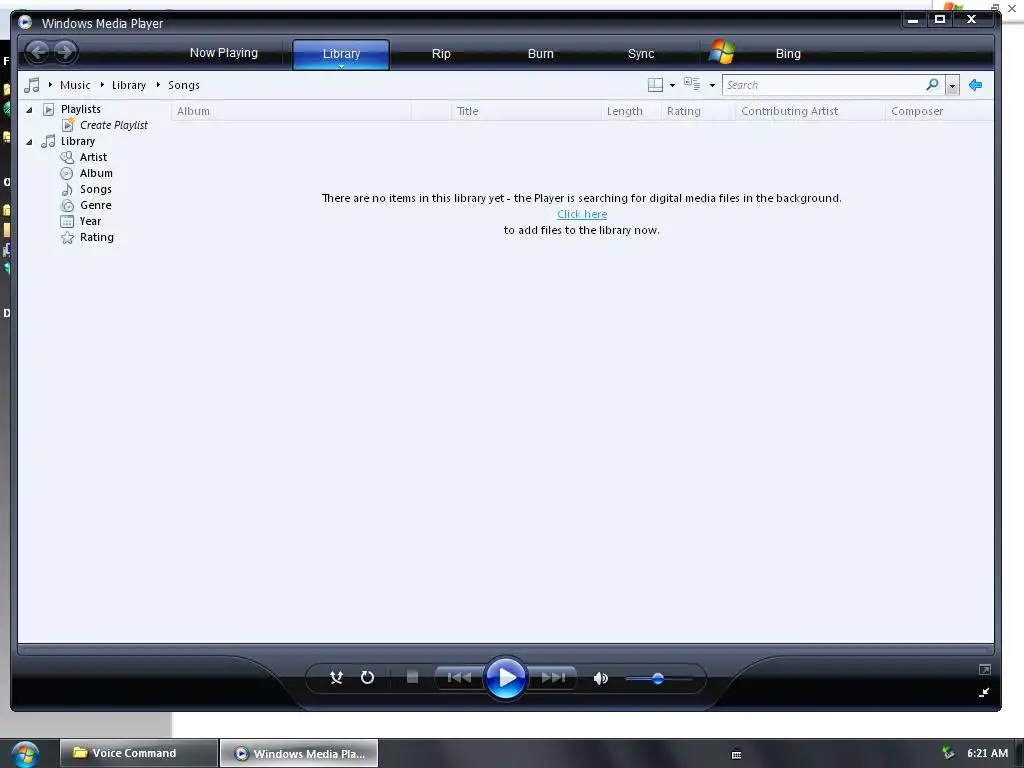This screenshot has height=768, width=1024.
Task: Select Year in the library tree
Action: click(90, 221)
